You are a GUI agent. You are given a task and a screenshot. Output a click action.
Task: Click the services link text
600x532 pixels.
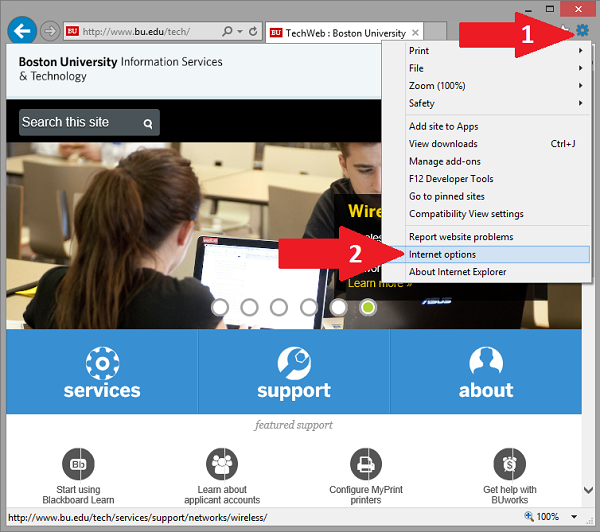tap(102, 391)
